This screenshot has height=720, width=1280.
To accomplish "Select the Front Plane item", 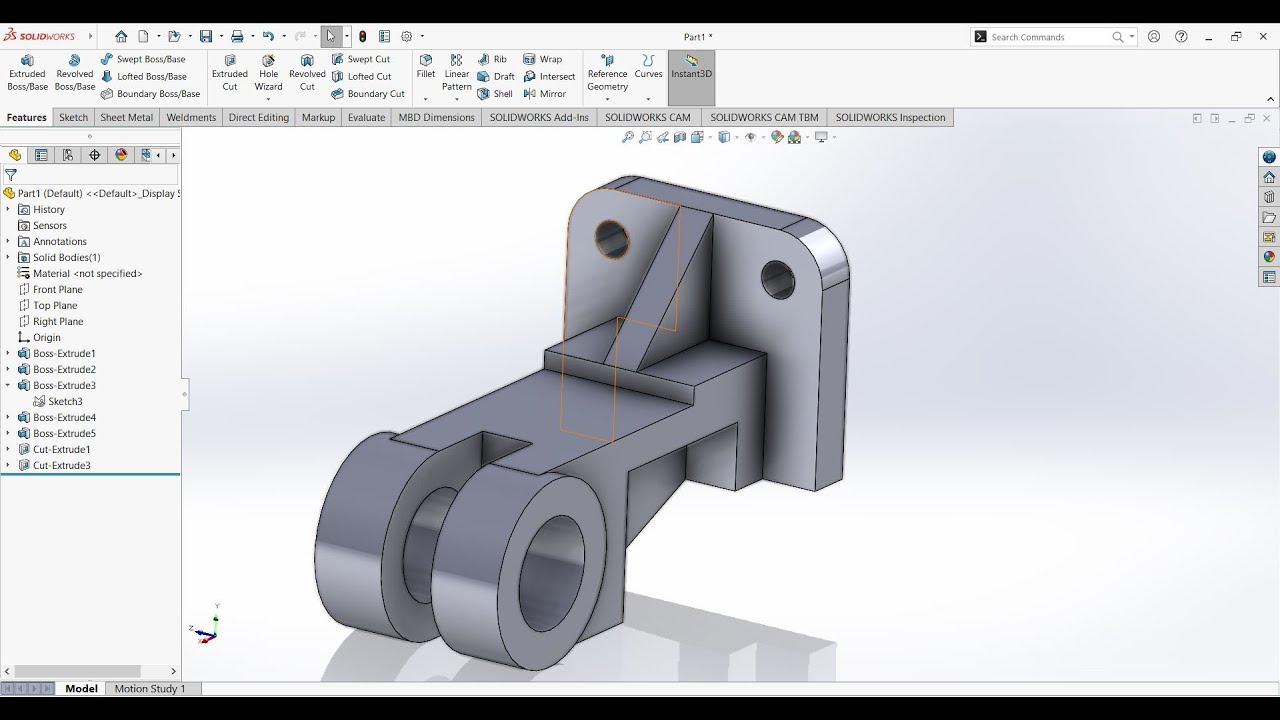I will (57, 289).
